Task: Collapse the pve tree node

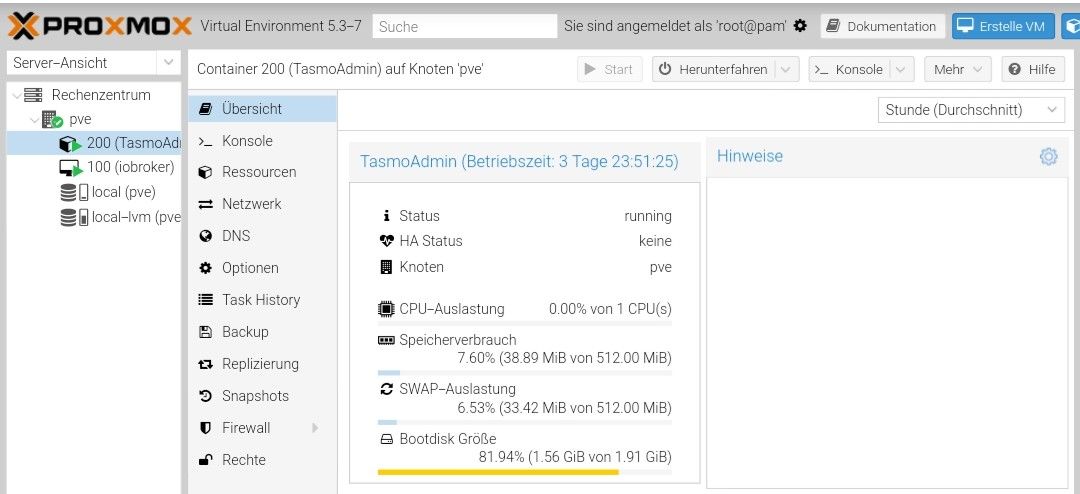Action: pyautogui.click(x=34, y=119)
